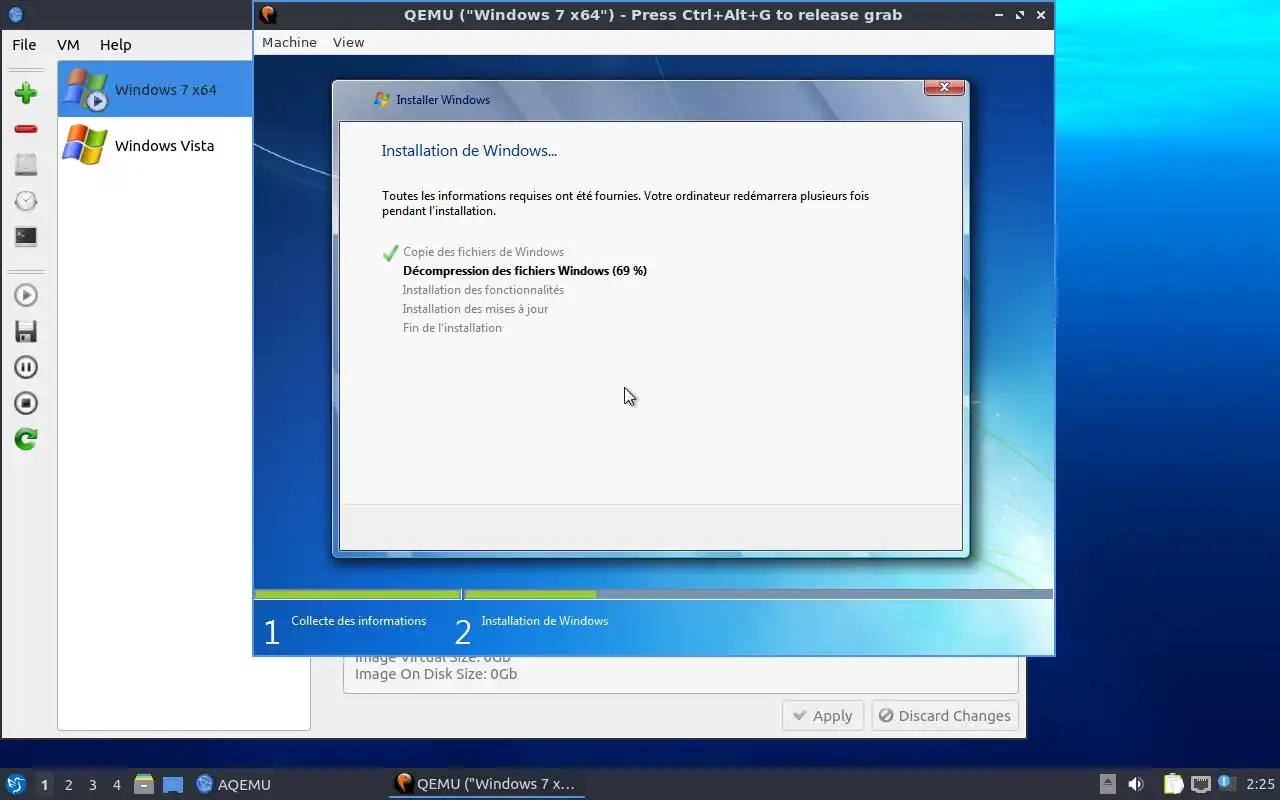This screenshot has height=800, width=1280.
Task: Open the AQEMU VM menu
Action: [68, 45]
